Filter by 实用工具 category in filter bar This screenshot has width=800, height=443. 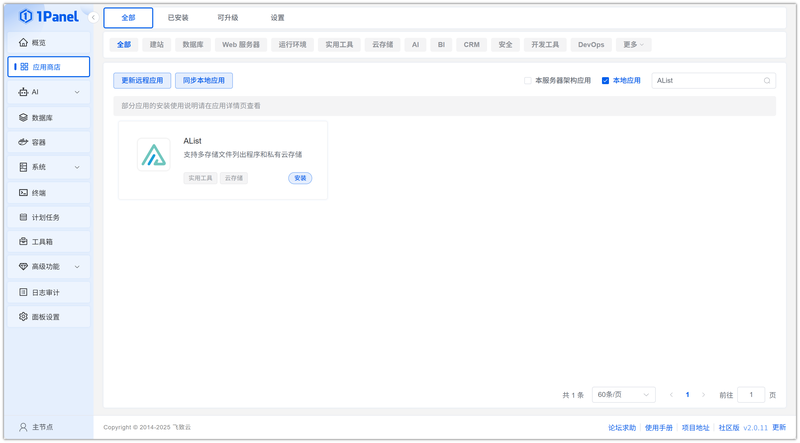tap(339, 44)
